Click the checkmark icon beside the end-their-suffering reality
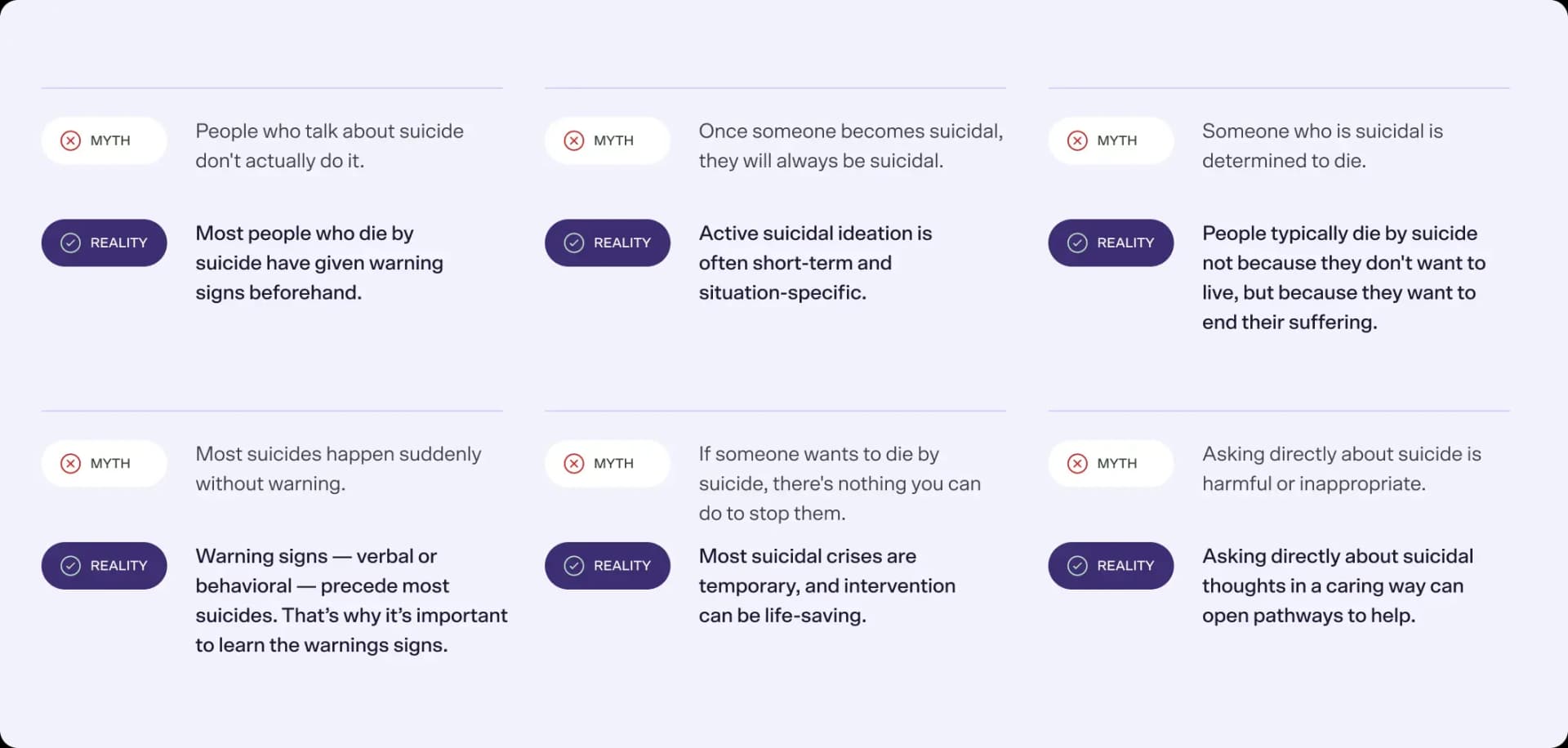The height and width of the screenshot is (748, 1568). (1077, 243)
